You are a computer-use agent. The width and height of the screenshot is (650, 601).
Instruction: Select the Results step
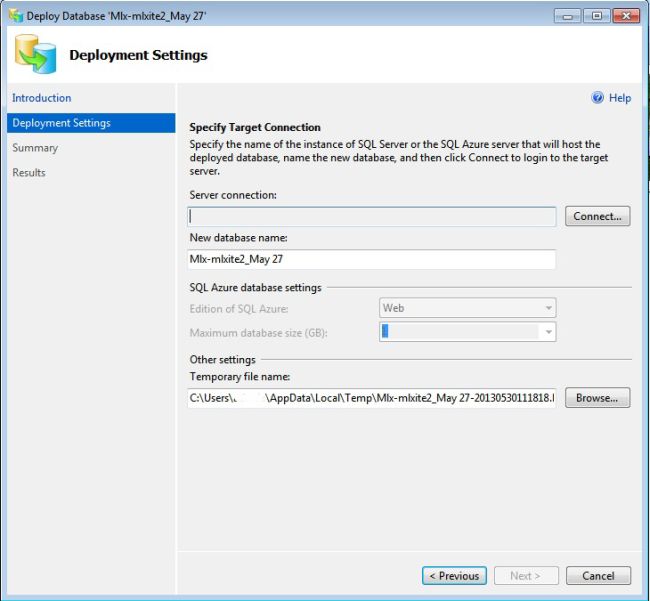tap(29, 173)
